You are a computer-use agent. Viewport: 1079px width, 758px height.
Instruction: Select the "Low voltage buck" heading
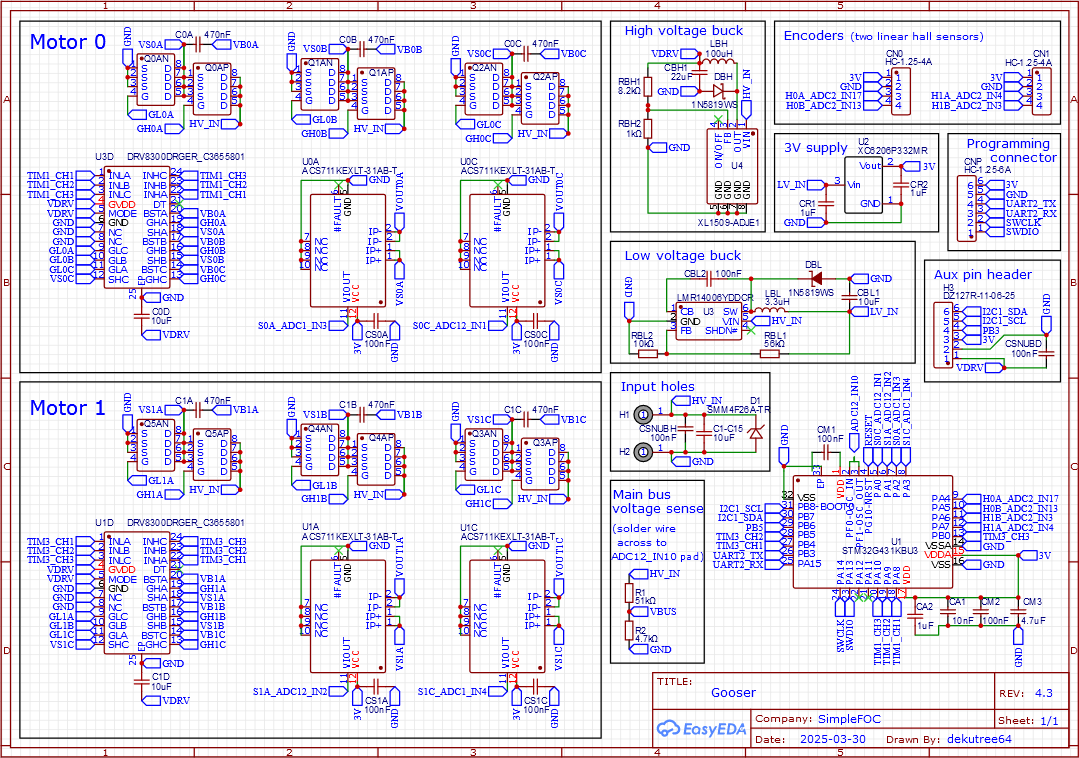point(683,255)
